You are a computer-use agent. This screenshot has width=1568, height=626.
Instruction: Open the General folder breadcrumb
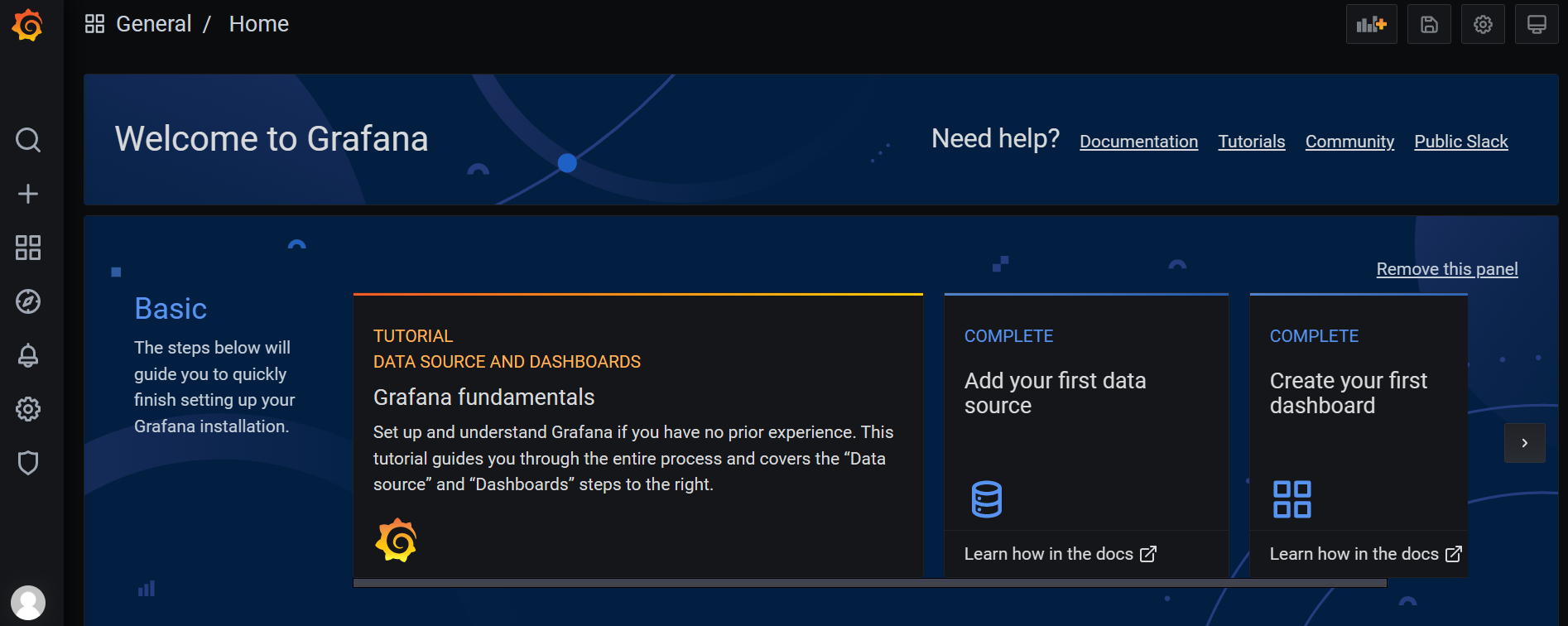(x=154, y=24)
